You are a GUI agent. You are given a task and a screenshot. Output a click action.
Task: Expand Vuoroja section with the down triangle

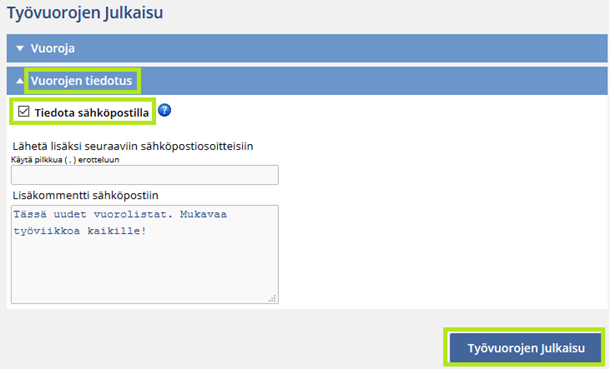pyautogui.click(x=20, y=48)
